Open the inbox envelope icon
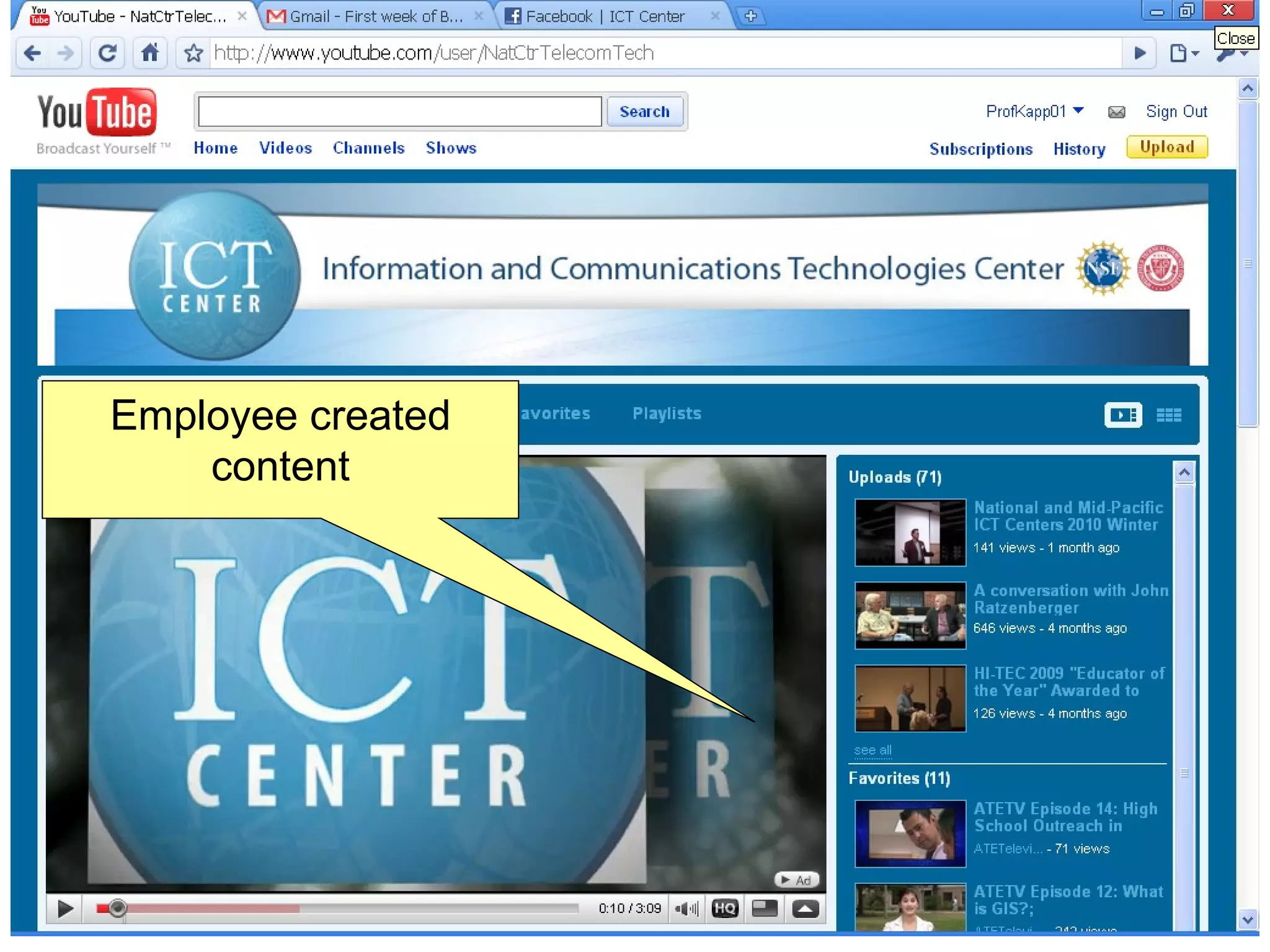This screenshot has width=1270, height=952. (x=1116, y=112)
